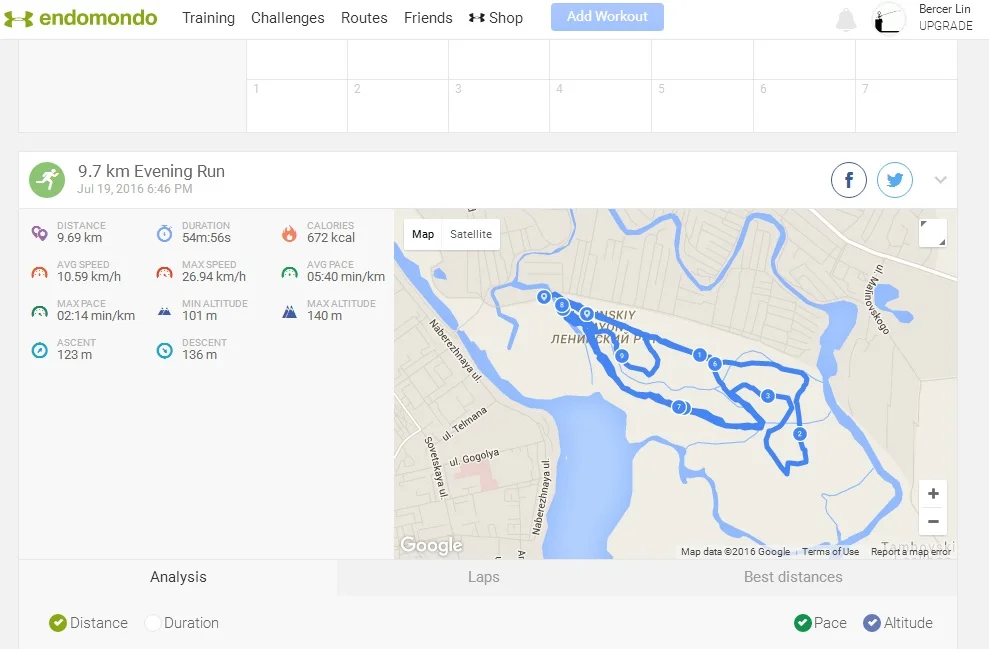Screen dimensions: 989x649
Task: Open the Challenges menu
Action: (287, 18)
